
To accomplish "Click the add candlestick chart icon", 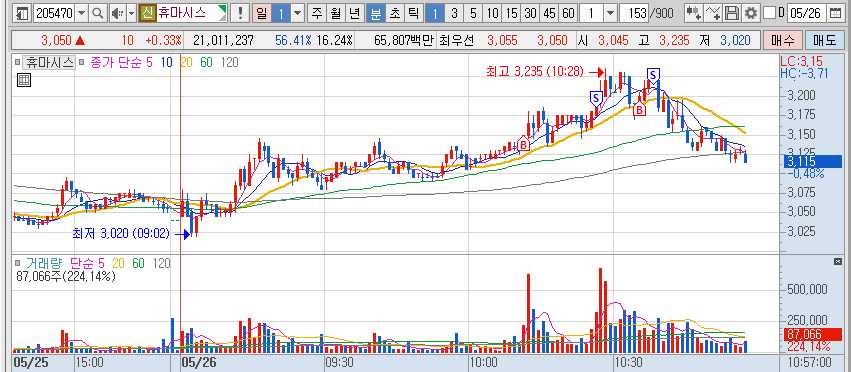I will click(693, 13).
